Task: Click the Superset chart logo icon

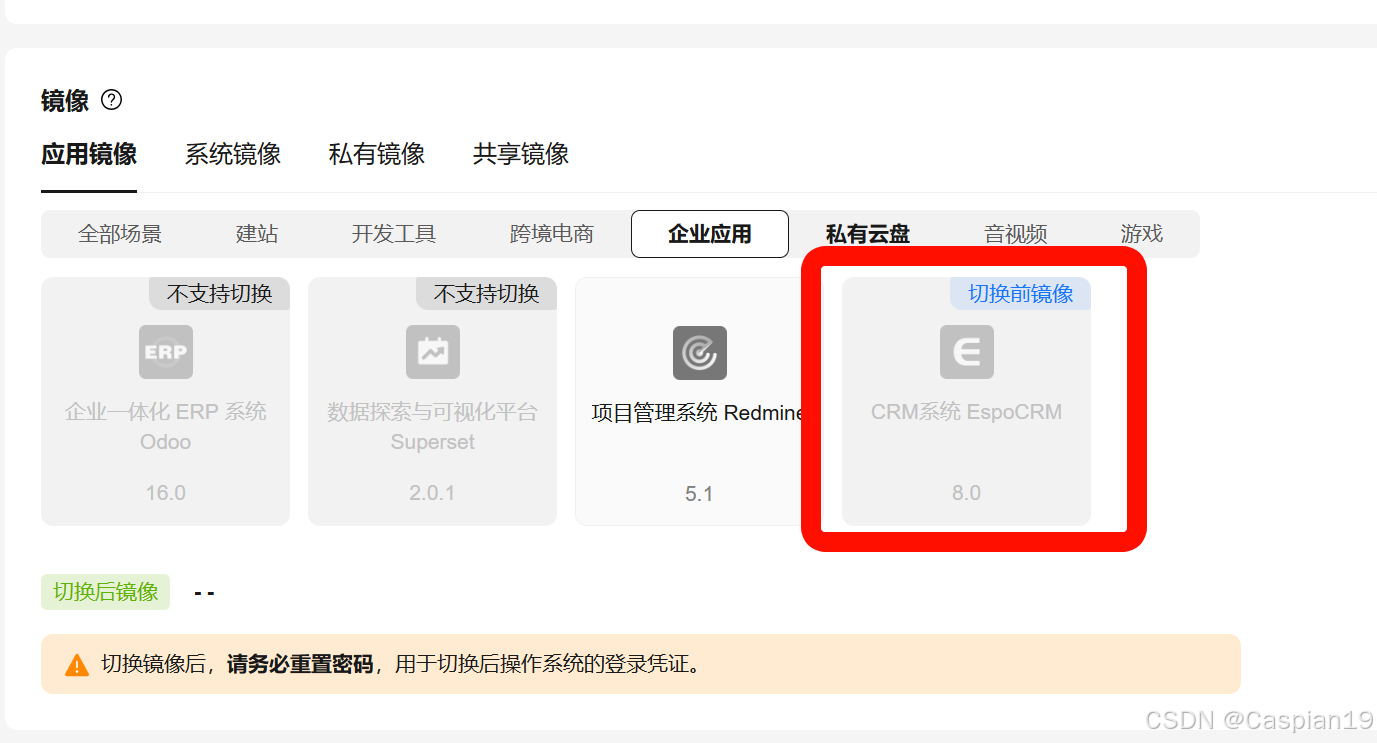Action: tap(433, 352)
